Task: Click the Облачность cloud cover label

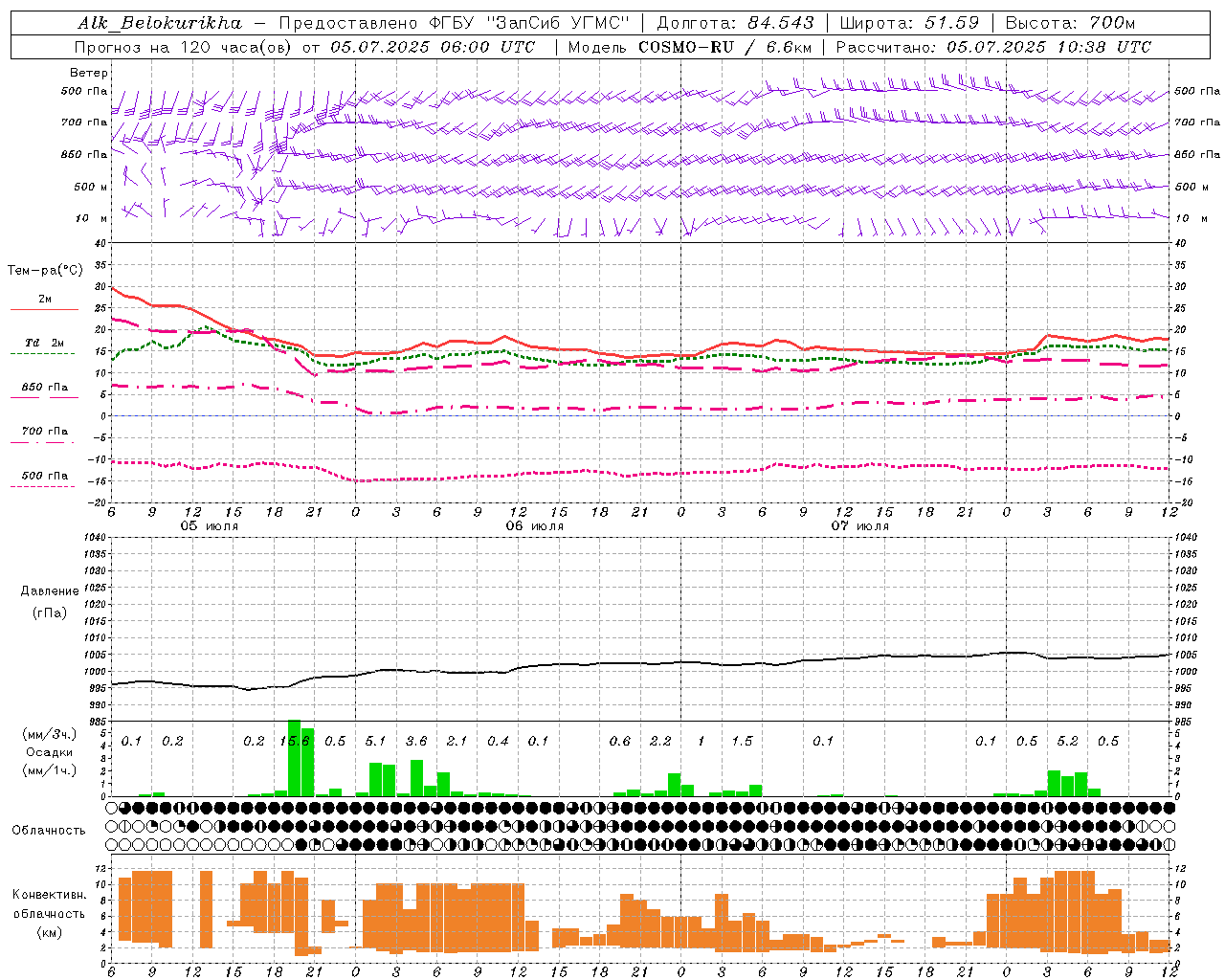Action: [x=49, y=830]
